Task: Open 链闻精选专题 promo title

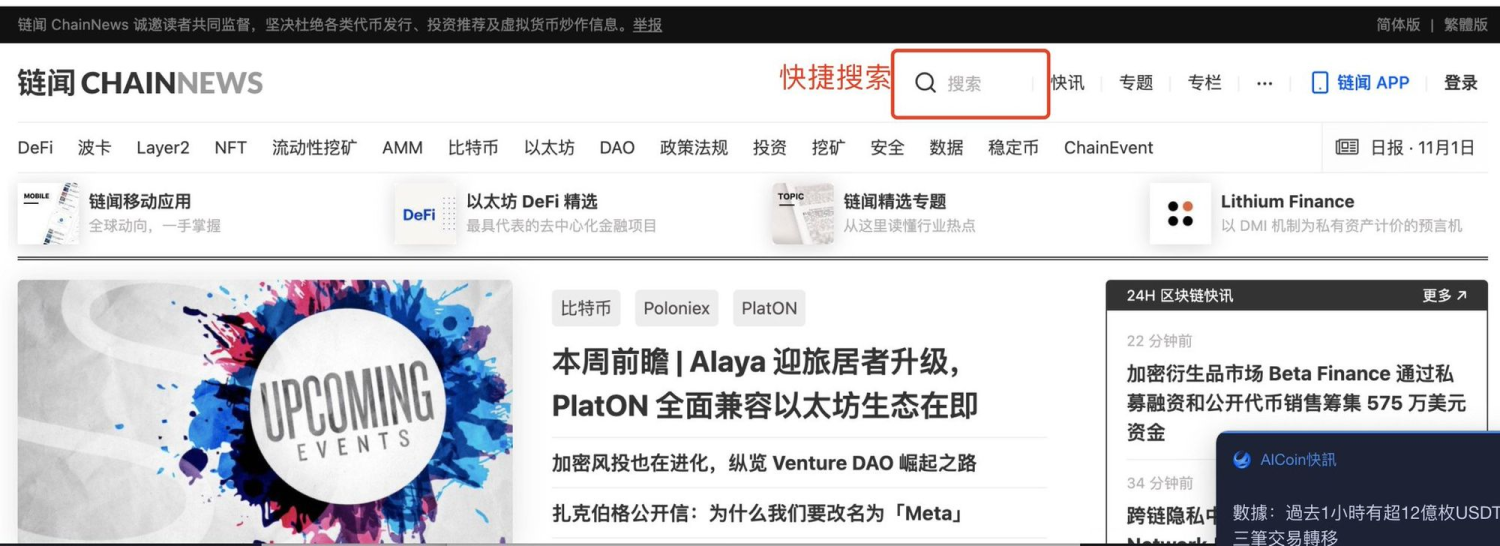Action: 895,202
